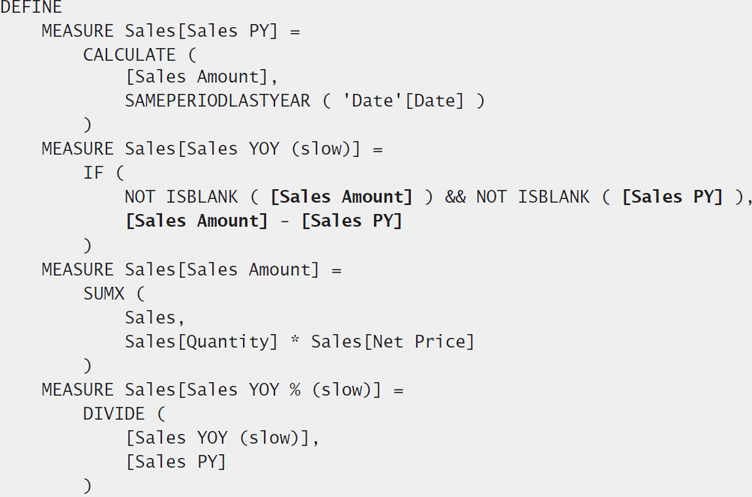This screenshot has width=752, height=497.
Task: Click bold [Sales PY] inside second ISBLANK
Action: [x=672, y=197]
